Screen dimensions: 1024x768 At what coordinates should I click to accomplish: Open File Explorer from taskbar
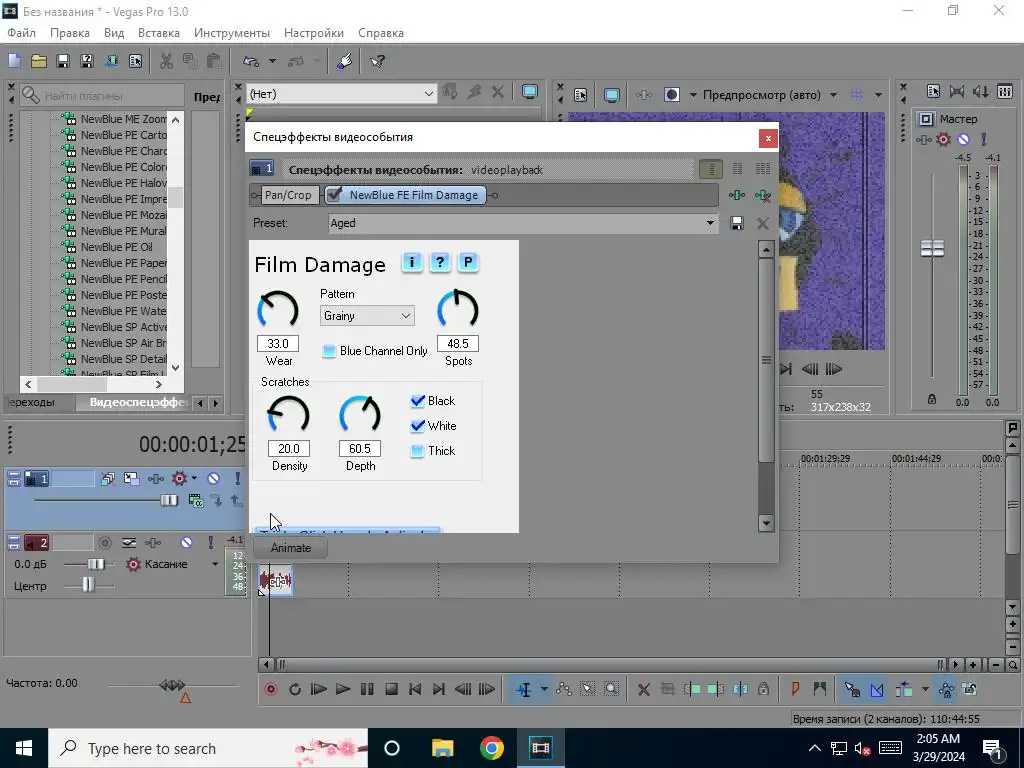[x=442, y=748]
